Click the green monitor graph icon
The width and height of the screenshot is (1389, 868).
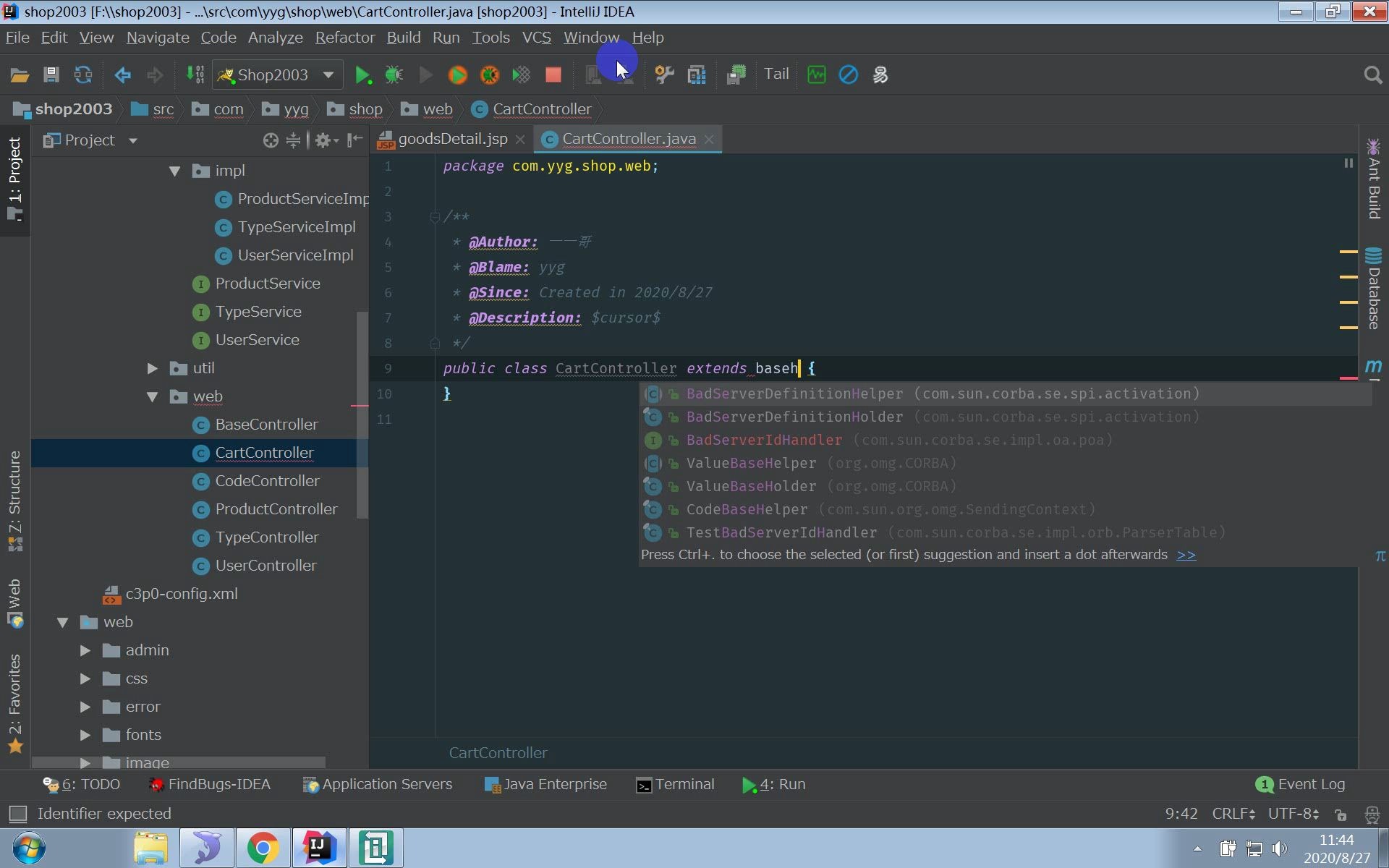point(817,75)
